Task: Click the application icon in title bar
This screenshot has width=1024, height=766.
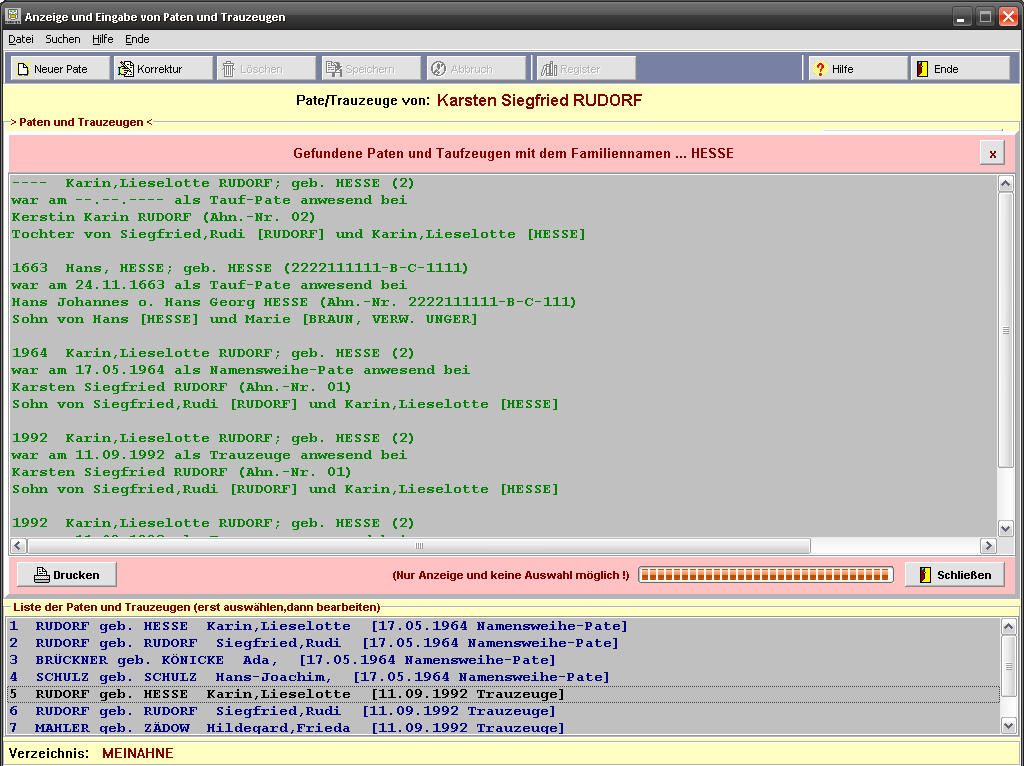Action: pyautogui.click(x=13, y=16)
